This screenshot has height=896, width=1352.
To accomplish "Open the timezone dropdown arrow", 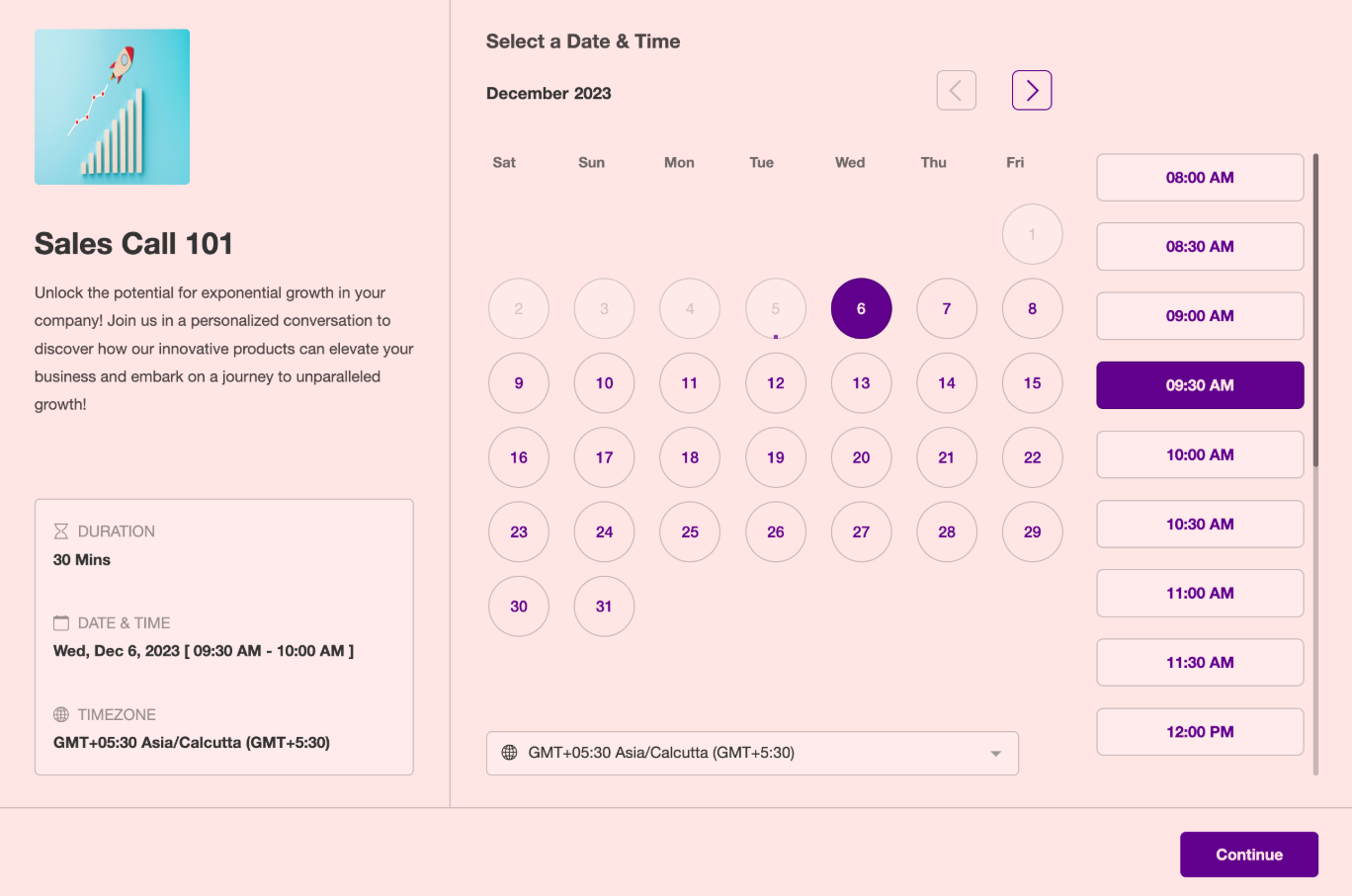I will (x=995, y=754).
